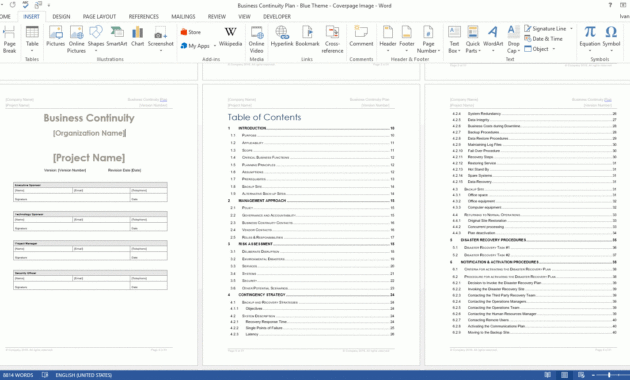Insert an Online Video

click(x=256, y=39)
